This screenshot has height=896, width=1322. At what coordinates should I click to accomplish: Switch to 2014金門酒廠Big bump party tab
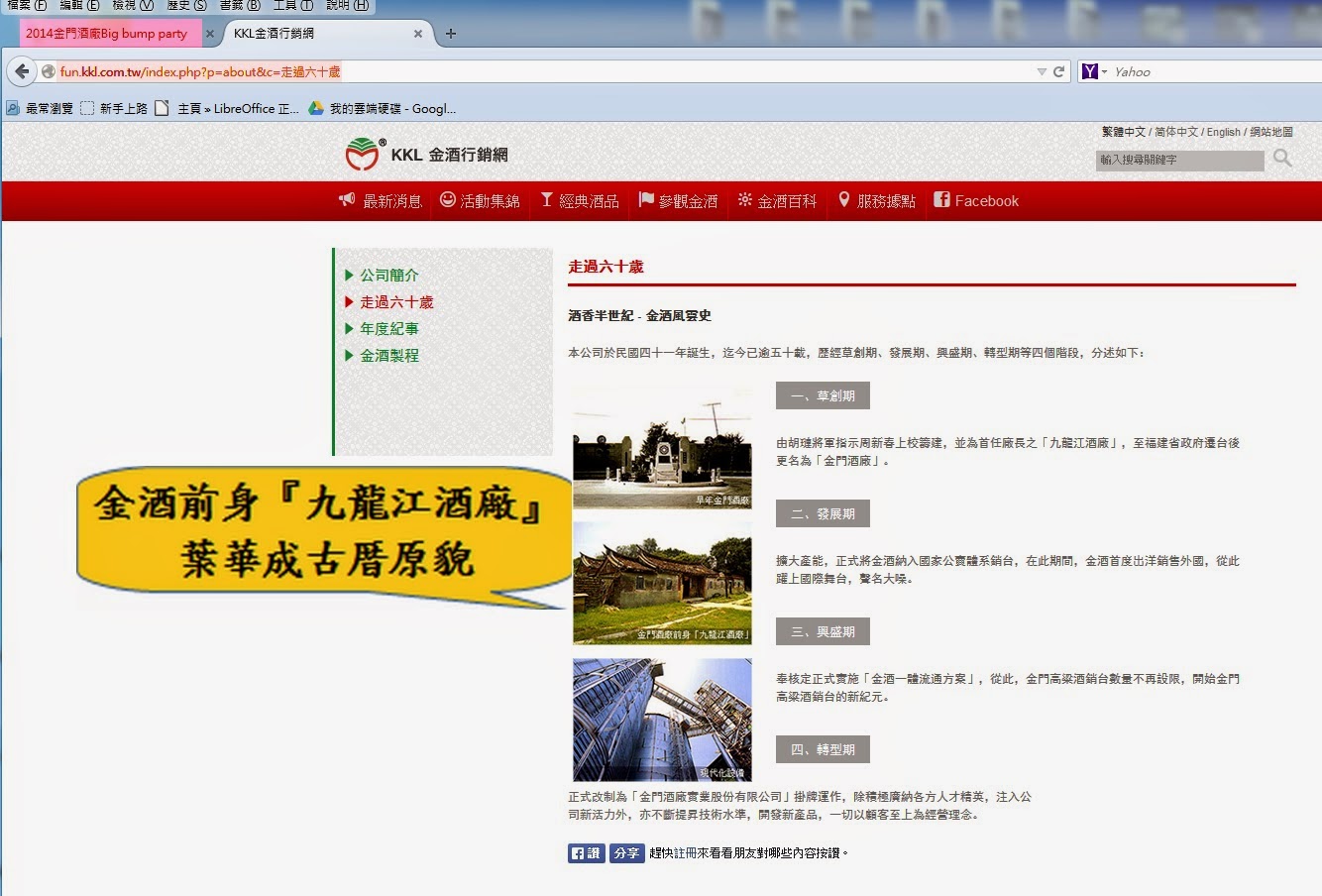(x=106, y=33)
